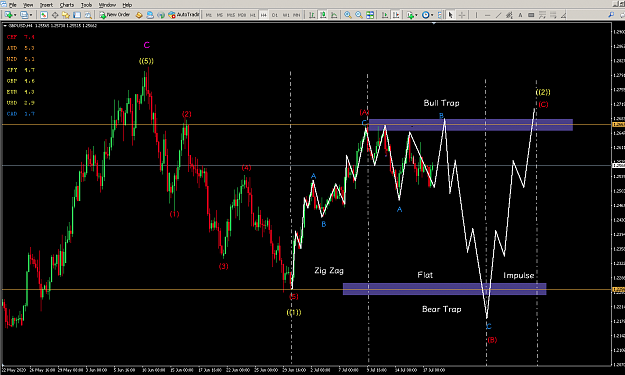Open the Strategy Tester

[88, 15]
